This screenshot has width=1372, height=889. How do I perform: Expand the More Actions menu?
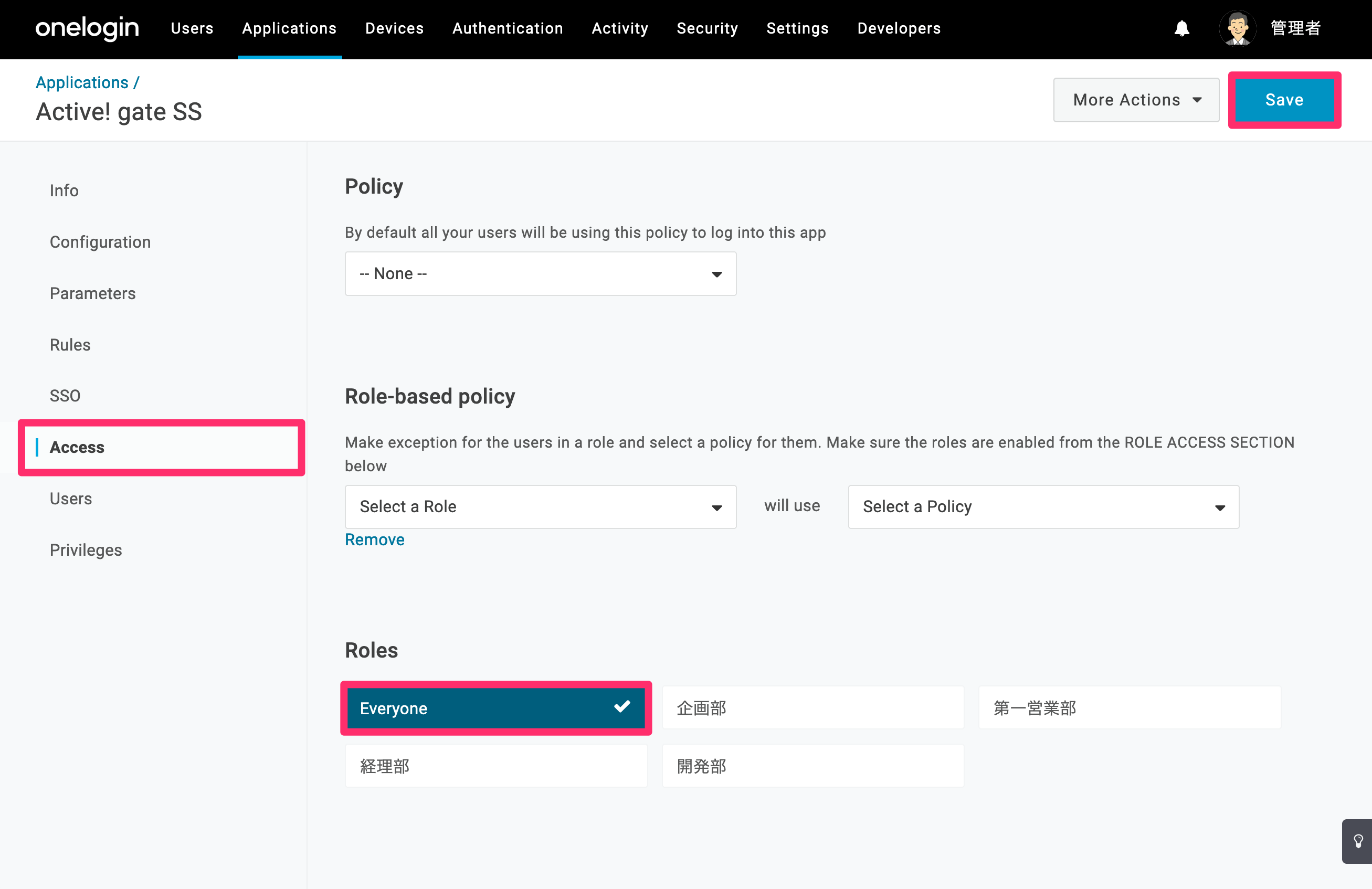pyautogui.click(x=1136, y=100)
